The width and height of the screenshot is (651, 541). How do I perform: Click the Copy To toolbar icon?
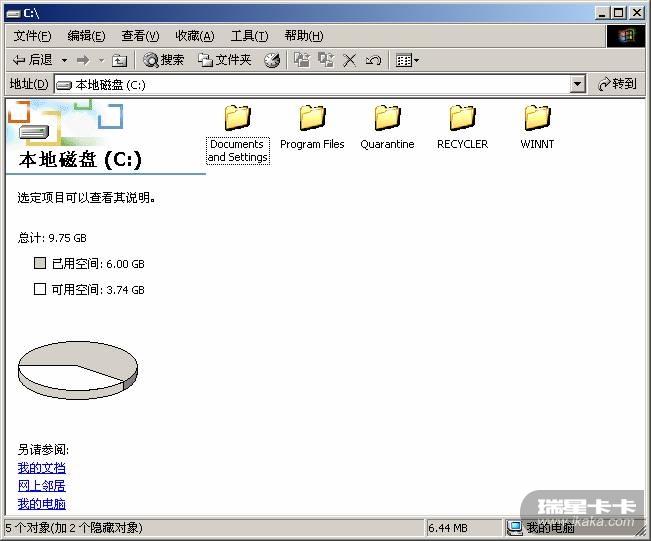click(326, 60)
